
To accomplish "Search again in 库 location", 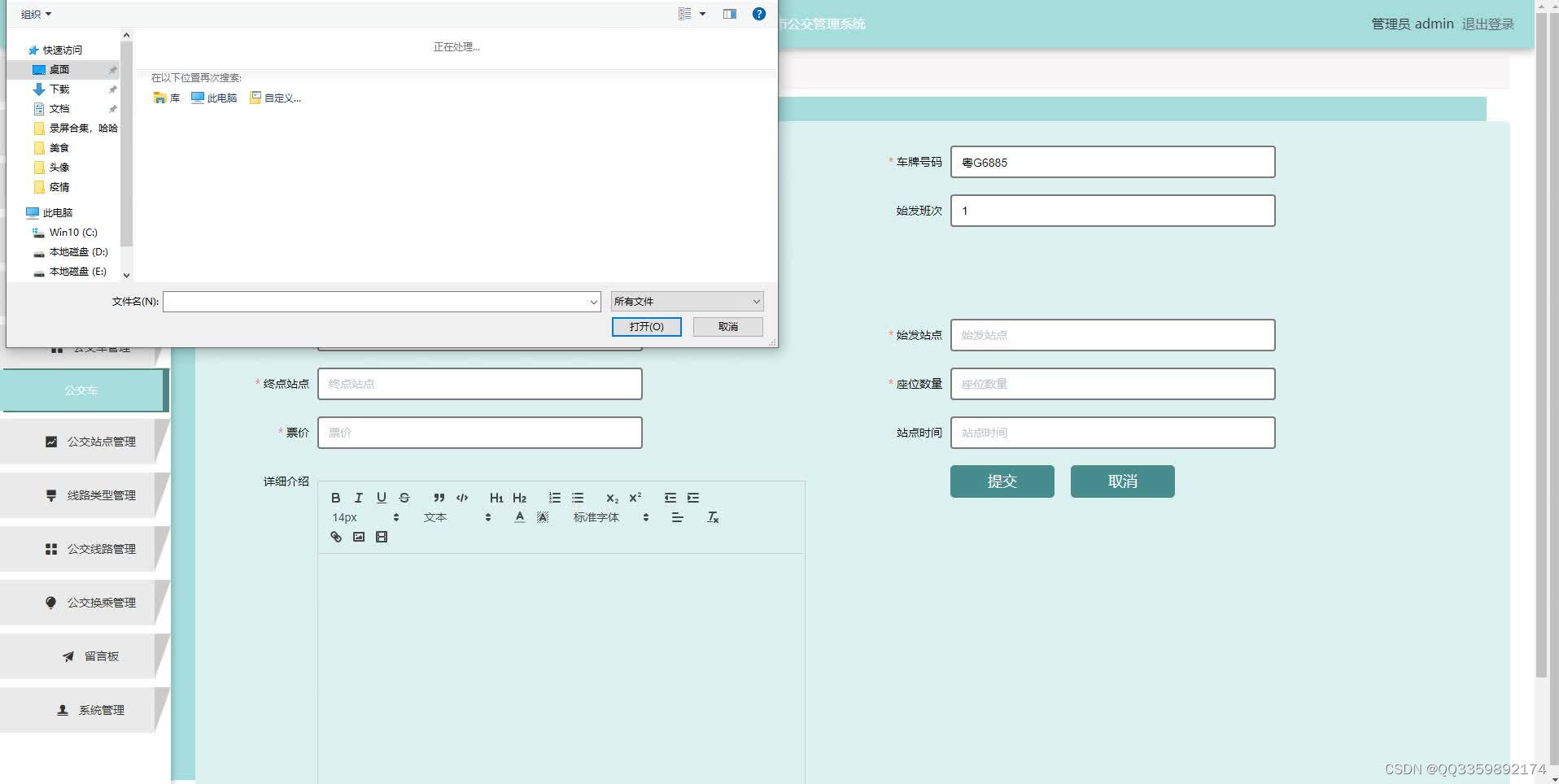I will [167, 98].
